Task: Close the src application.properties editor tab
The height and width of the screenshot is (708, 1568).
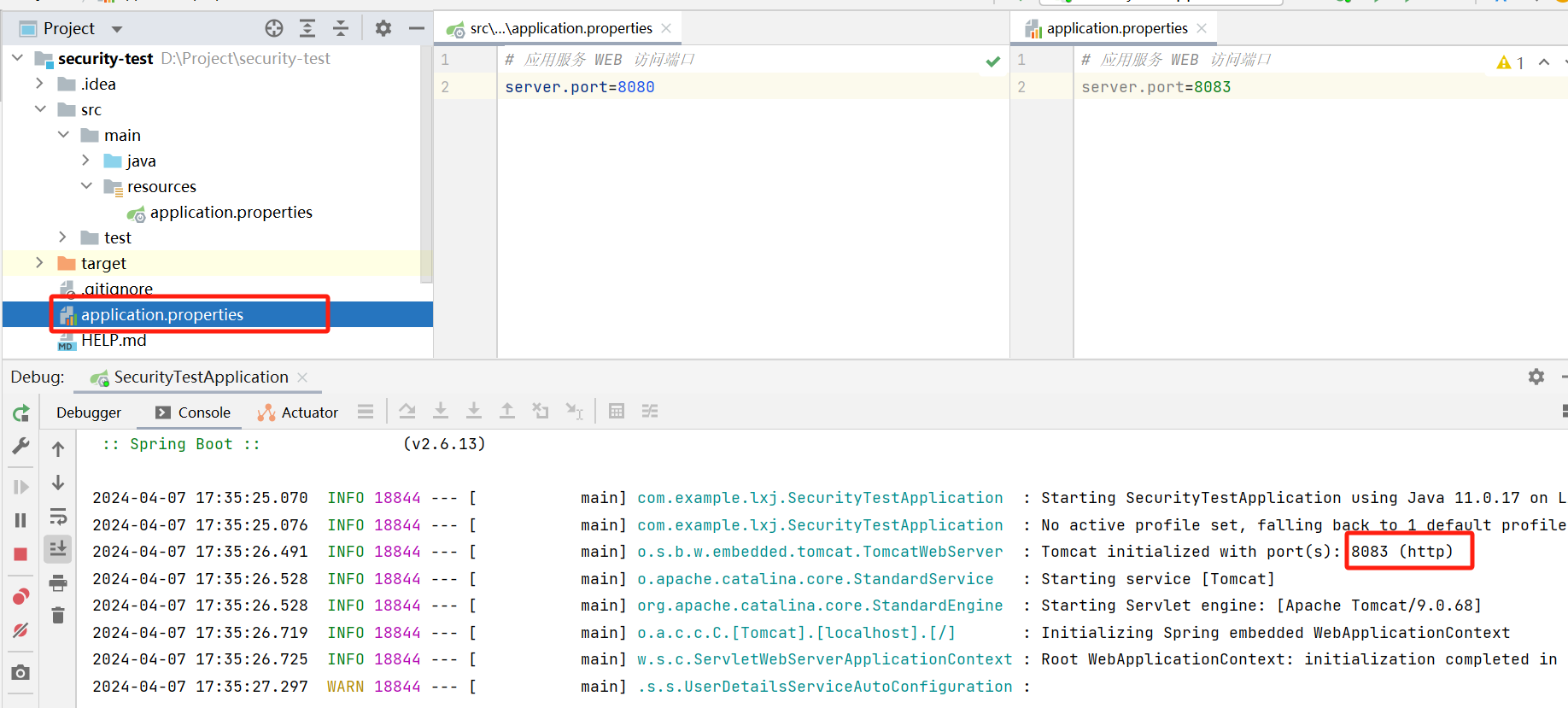Action: tap(666, 28)
